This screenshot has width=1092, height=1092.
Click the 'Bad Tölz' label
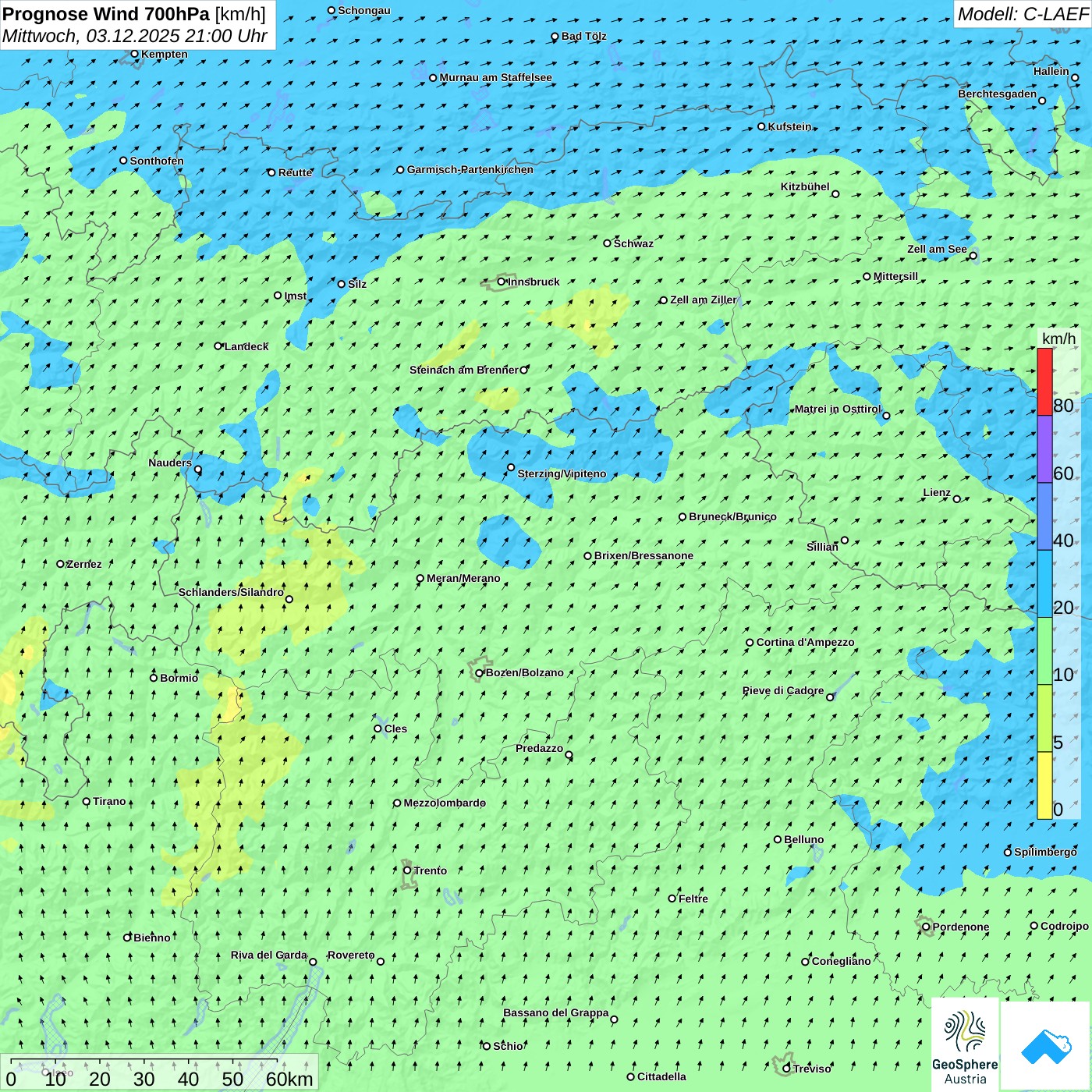click(583, 36)
